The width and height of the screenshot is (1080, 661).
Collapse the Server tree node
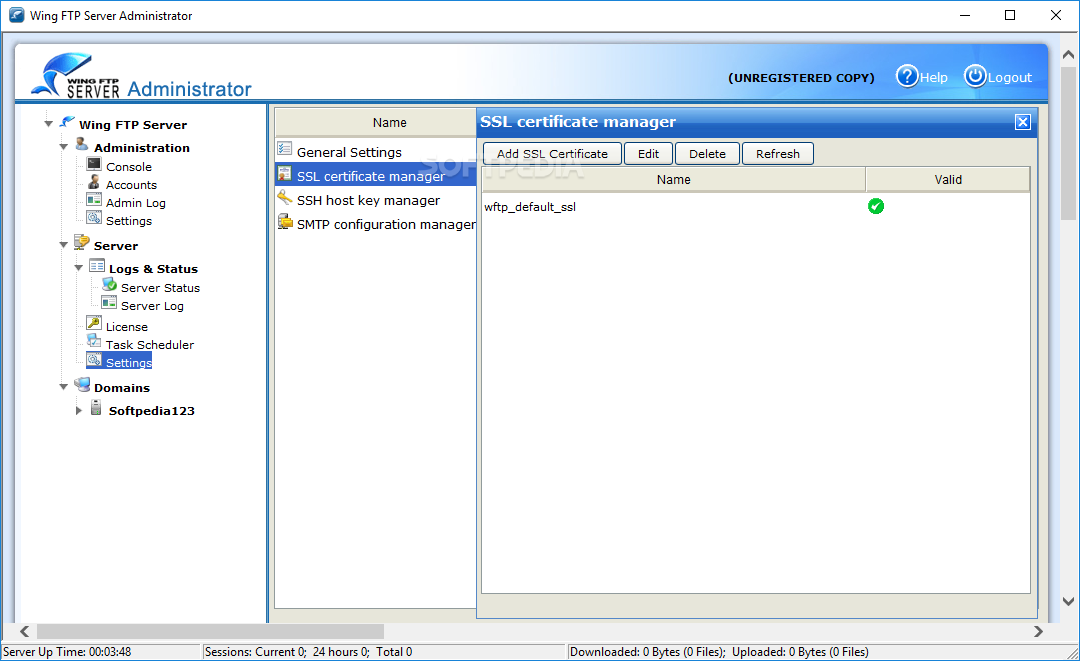tap(63, 245)
